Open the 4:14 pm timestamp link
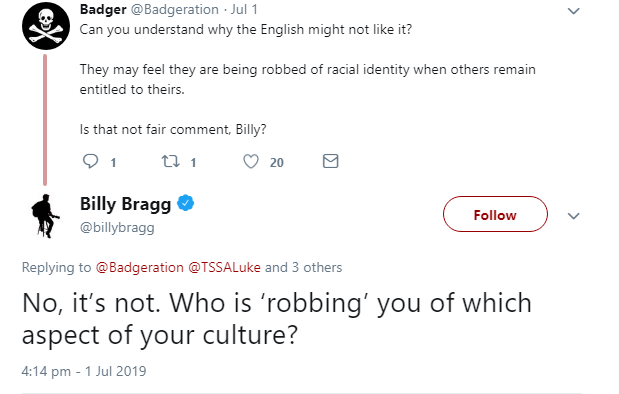 click(x=84, y=371)
